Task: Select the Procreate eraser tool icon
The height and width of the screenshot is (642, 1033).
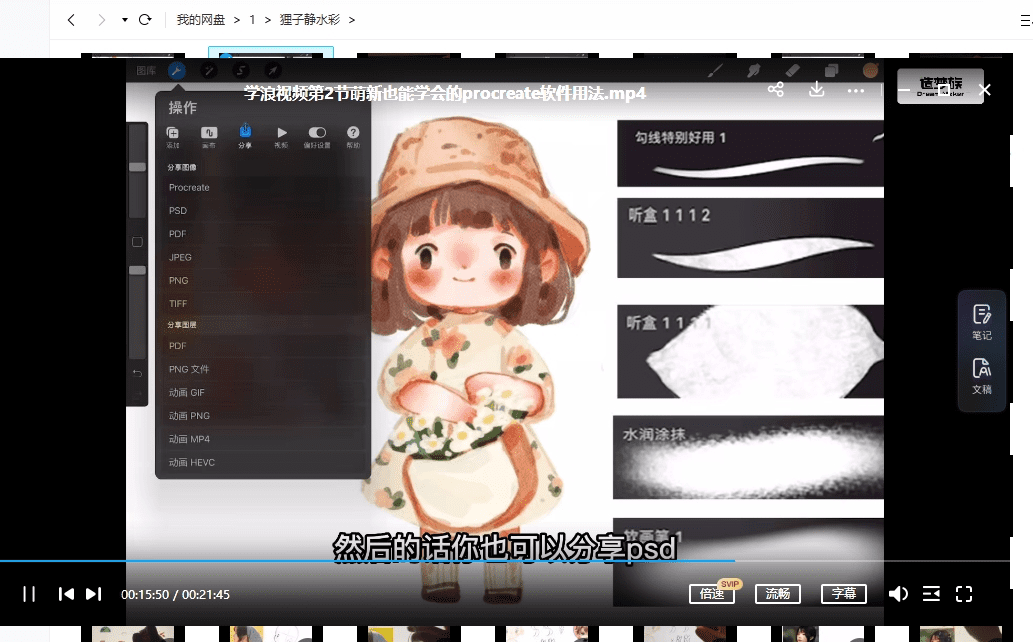Action: pos(793,71)
